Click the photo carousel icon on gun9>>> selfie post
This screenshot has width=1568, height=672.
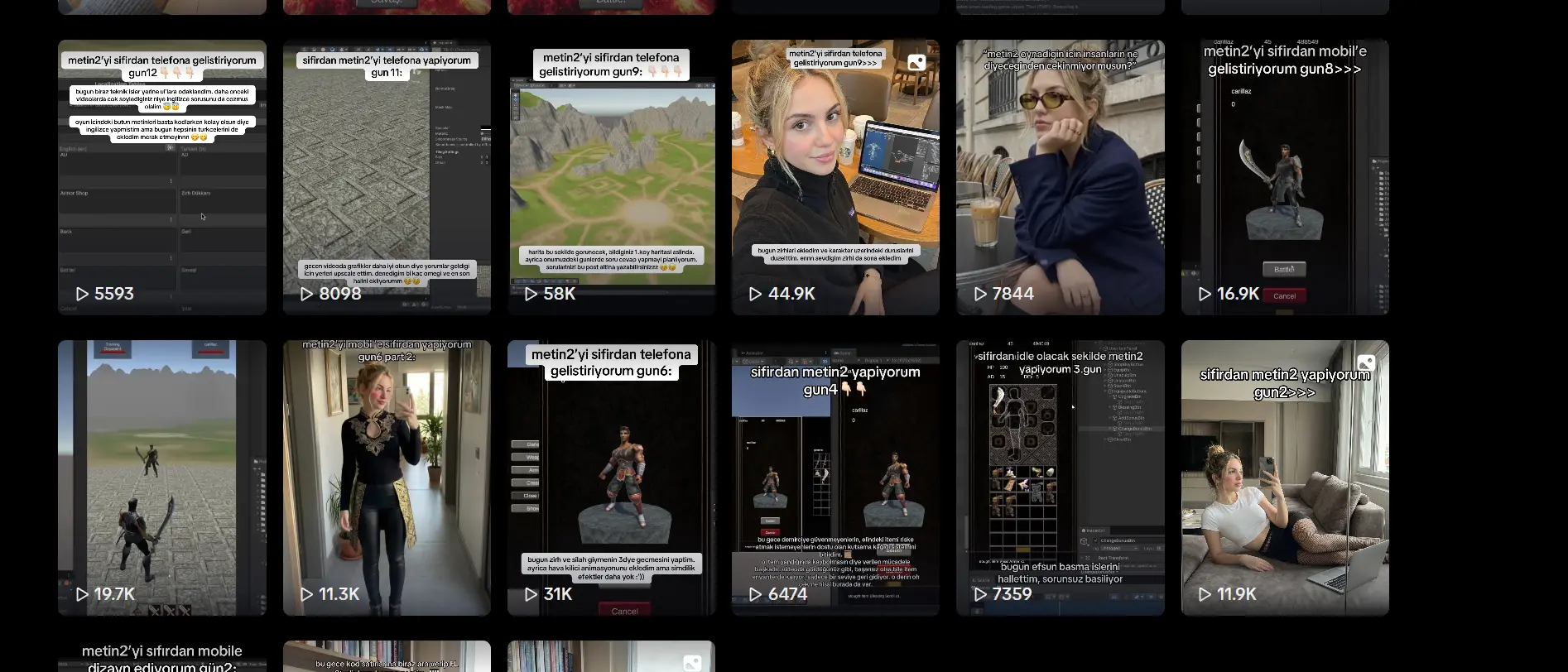click(916, 63)
